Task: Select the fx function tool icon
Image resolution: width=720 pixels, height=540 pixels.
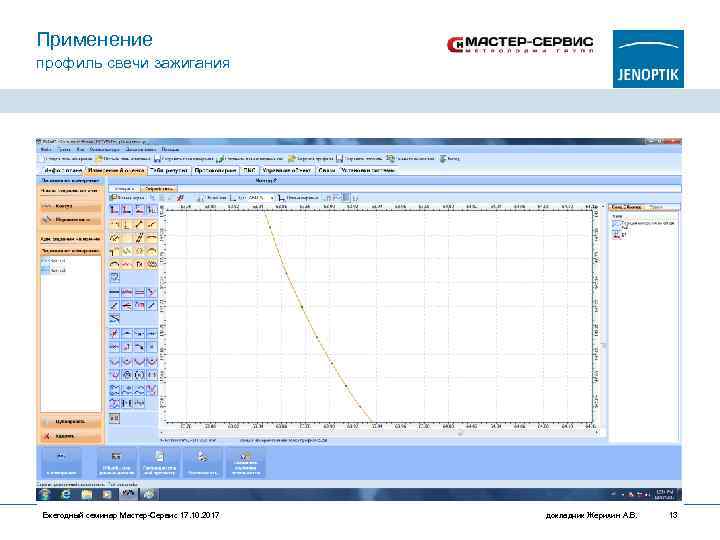Action: pyautogui.click(x=140, y=264)
